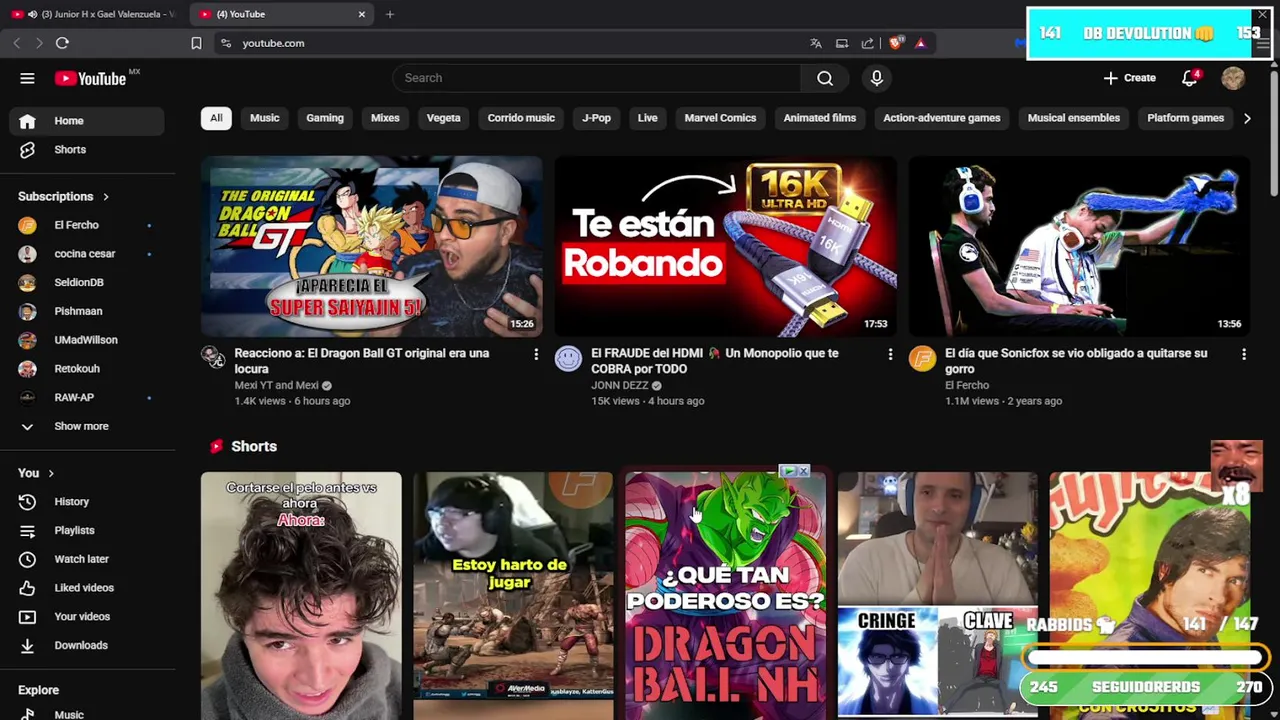Open UMadWillson subscription channel

pos(88,340)
